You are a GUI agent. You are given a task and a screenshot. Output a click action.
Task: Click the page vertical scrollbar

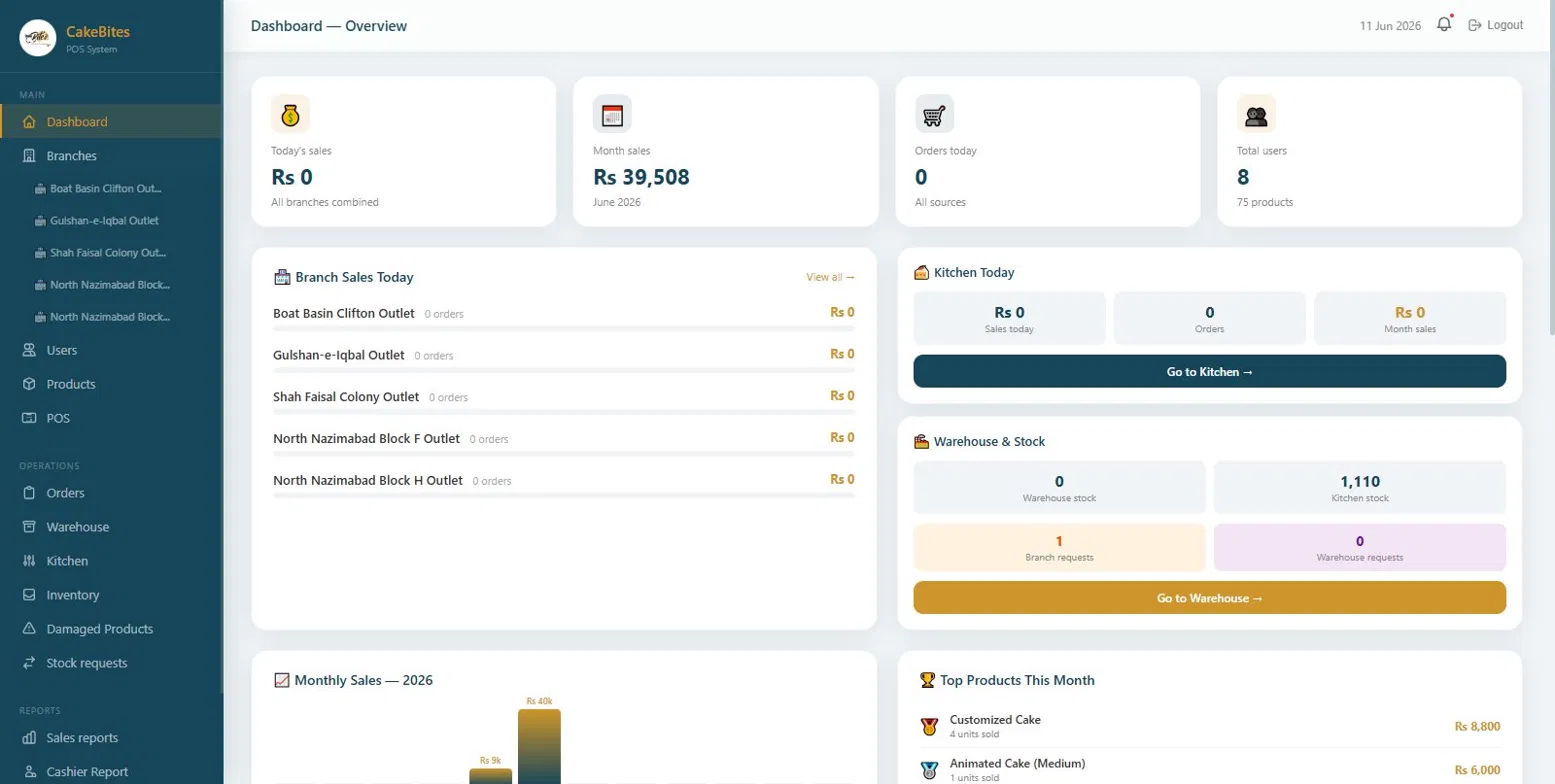pos(1550,170)
